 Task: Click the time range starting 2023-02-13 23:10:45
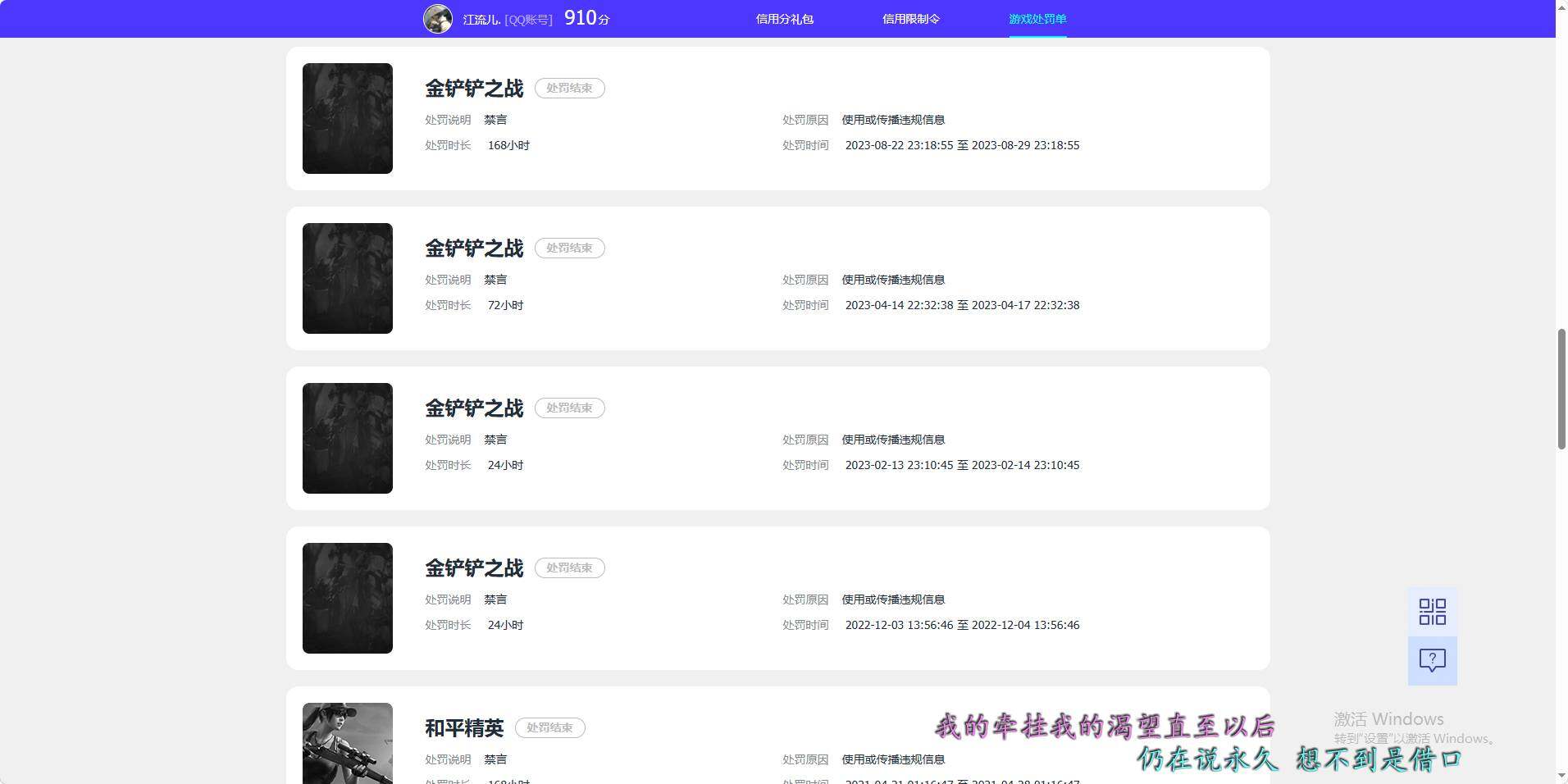click(x=962, y=465)
